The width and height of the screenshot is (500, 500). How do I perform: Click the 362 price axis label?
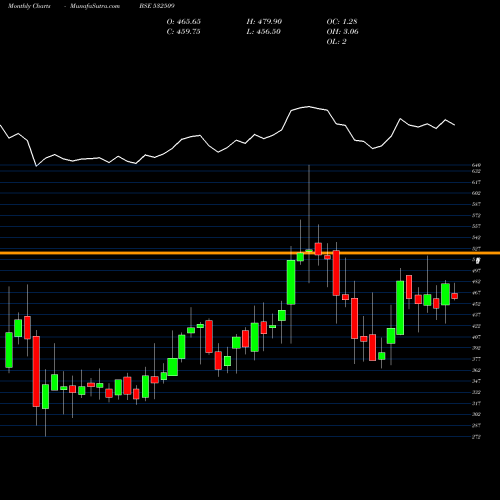click(476, 370)
